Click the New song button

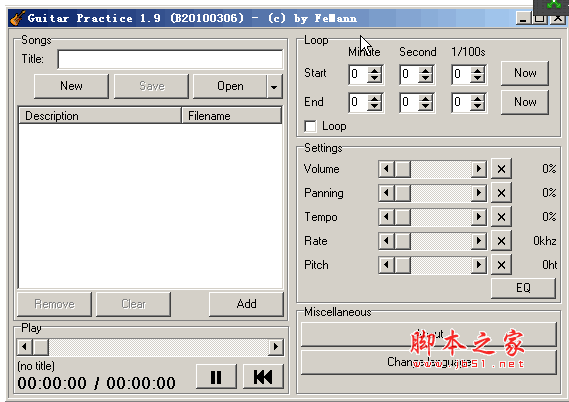[71, 86]
